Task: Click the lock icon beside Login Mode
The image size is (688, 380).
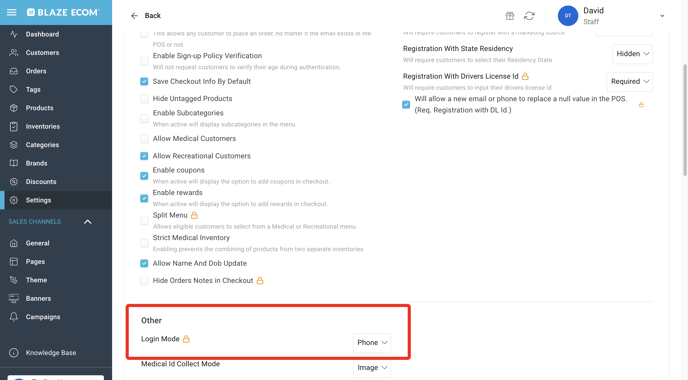Action: pos(186,339)
